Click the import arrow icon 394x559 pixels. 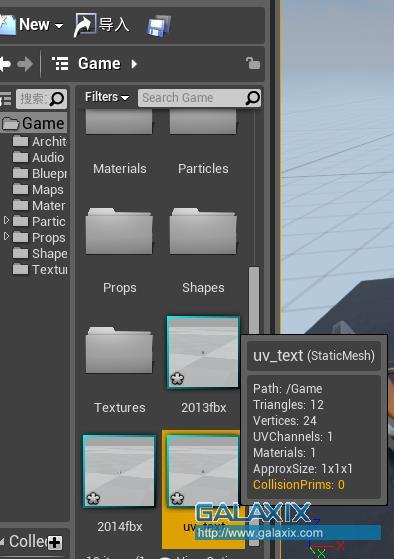coord(85,25)
